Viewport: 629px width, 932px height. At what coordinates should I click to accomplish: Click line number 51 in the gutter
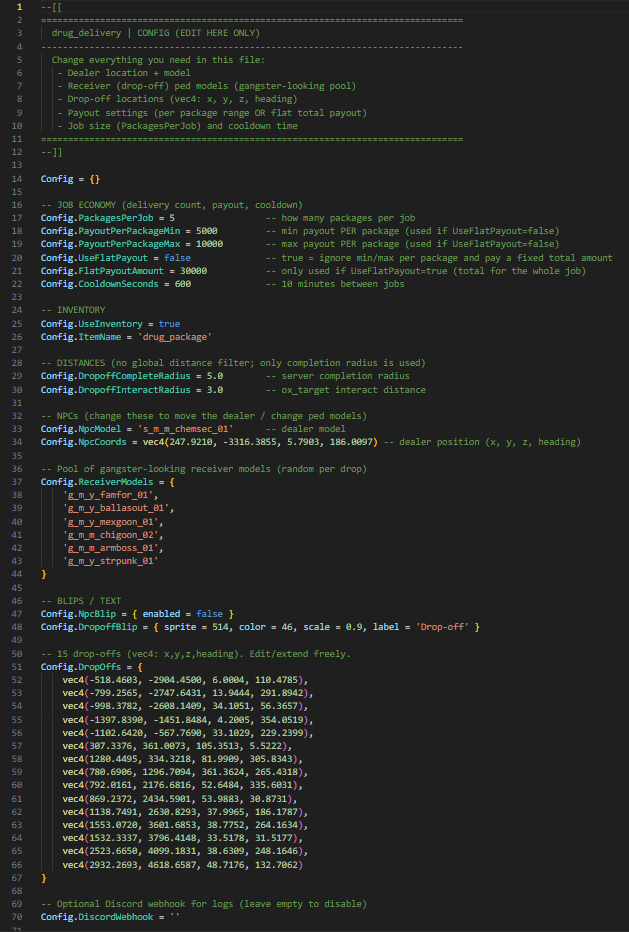click(x=17, y=667)
